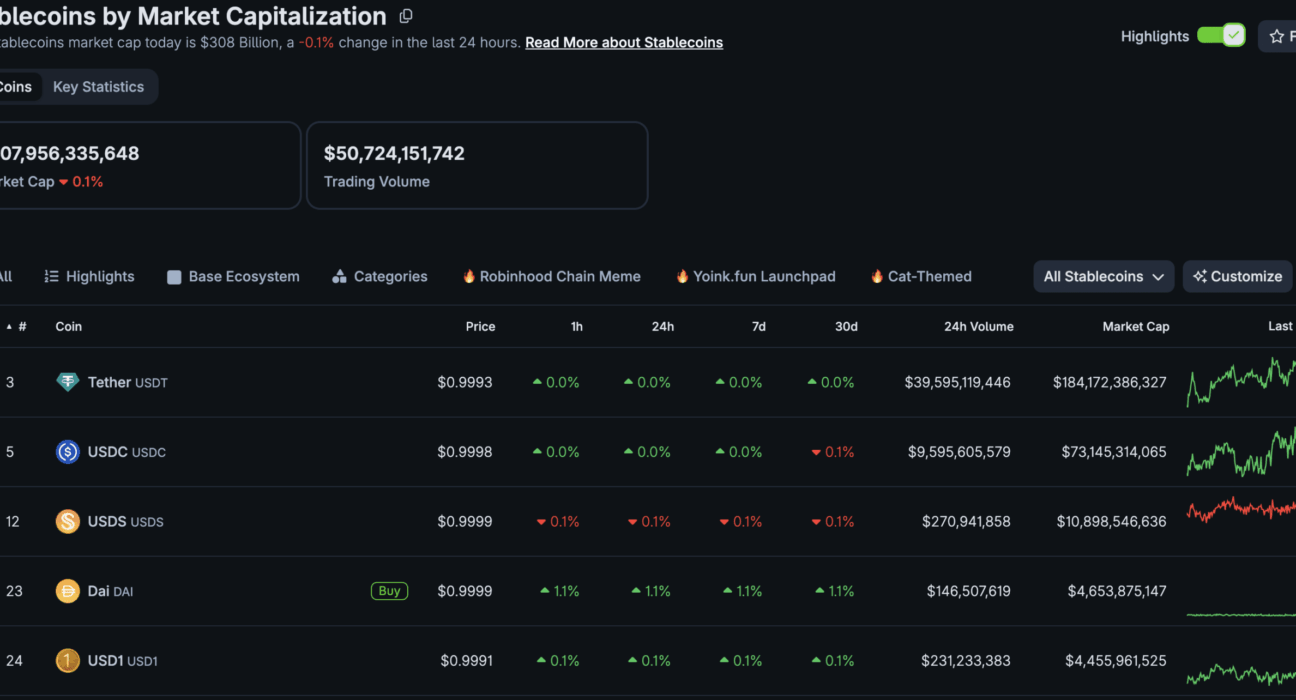Screen dimensions: 1296x700
Task: Open the Robinhood Chain Meme category
Action: tap(551, 277)
